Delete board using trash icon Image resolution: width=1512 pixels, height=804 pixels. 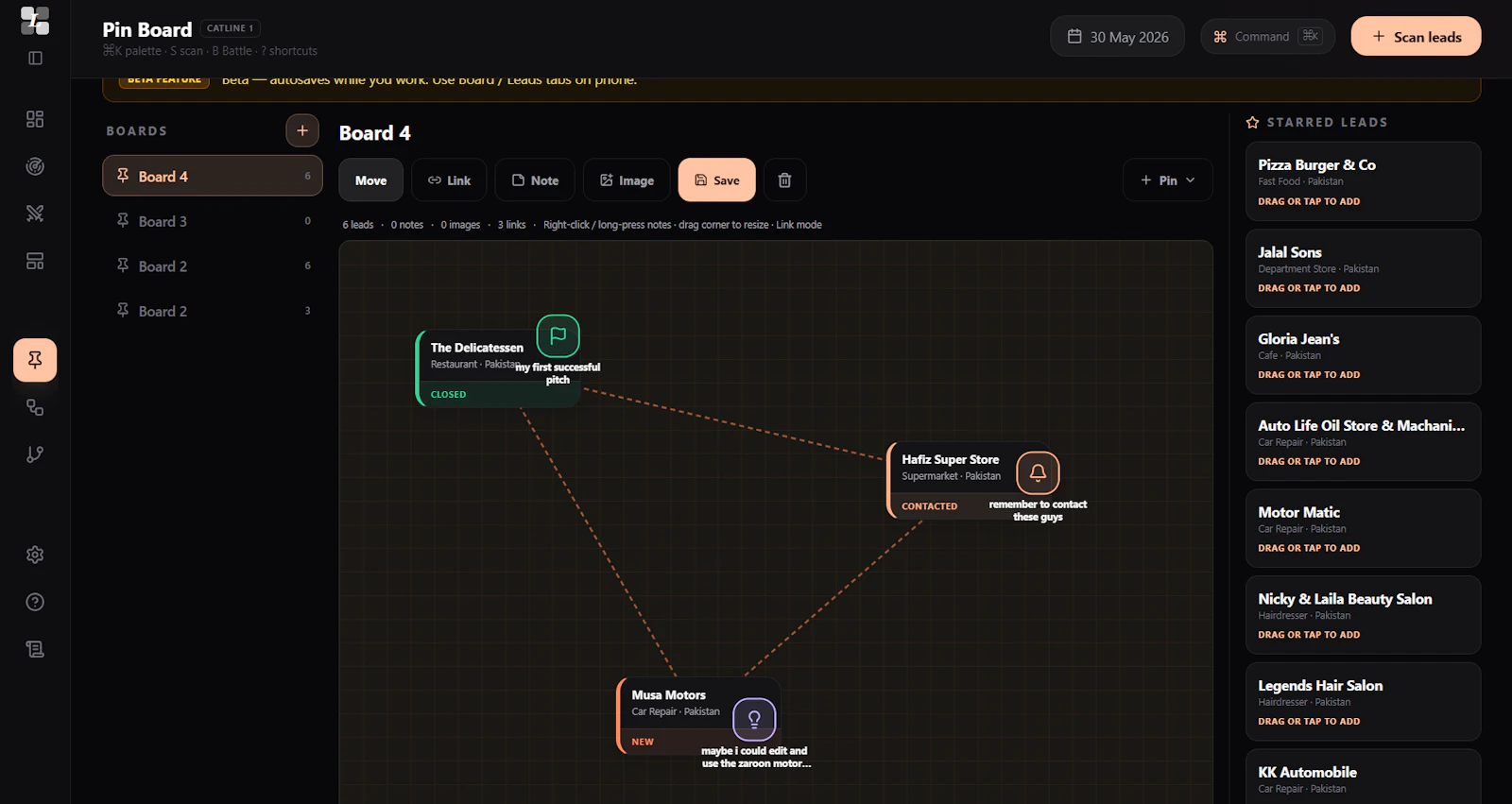784,180
